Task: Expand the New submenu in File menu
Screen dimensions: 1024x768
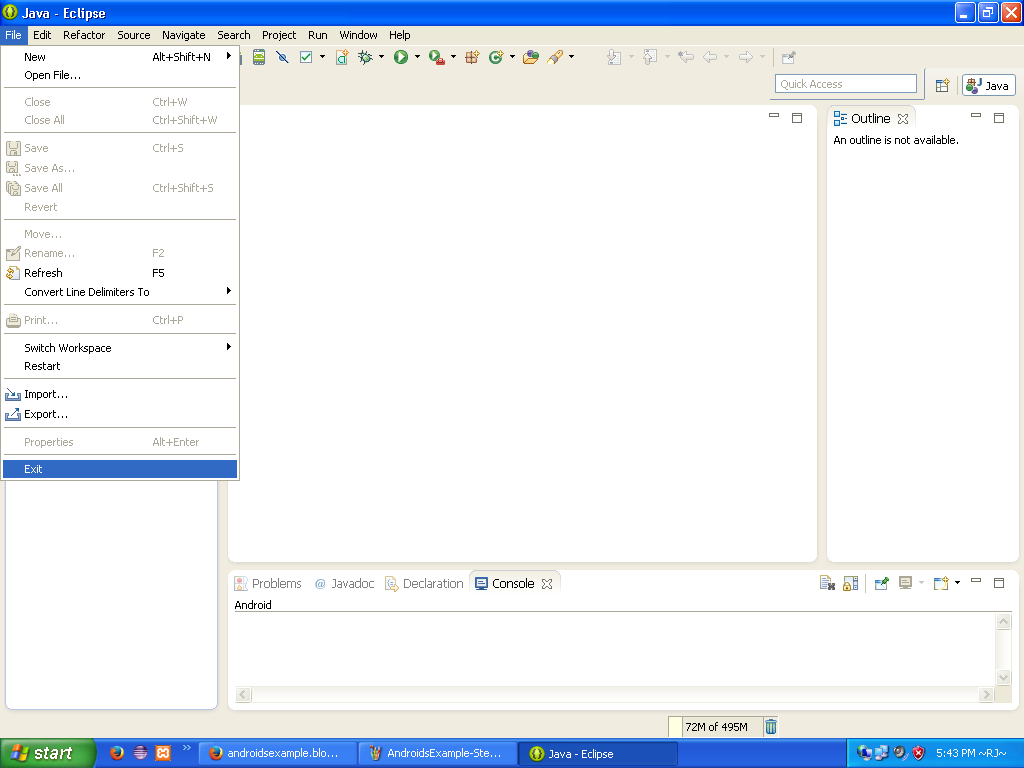Action: pos(120,57)
